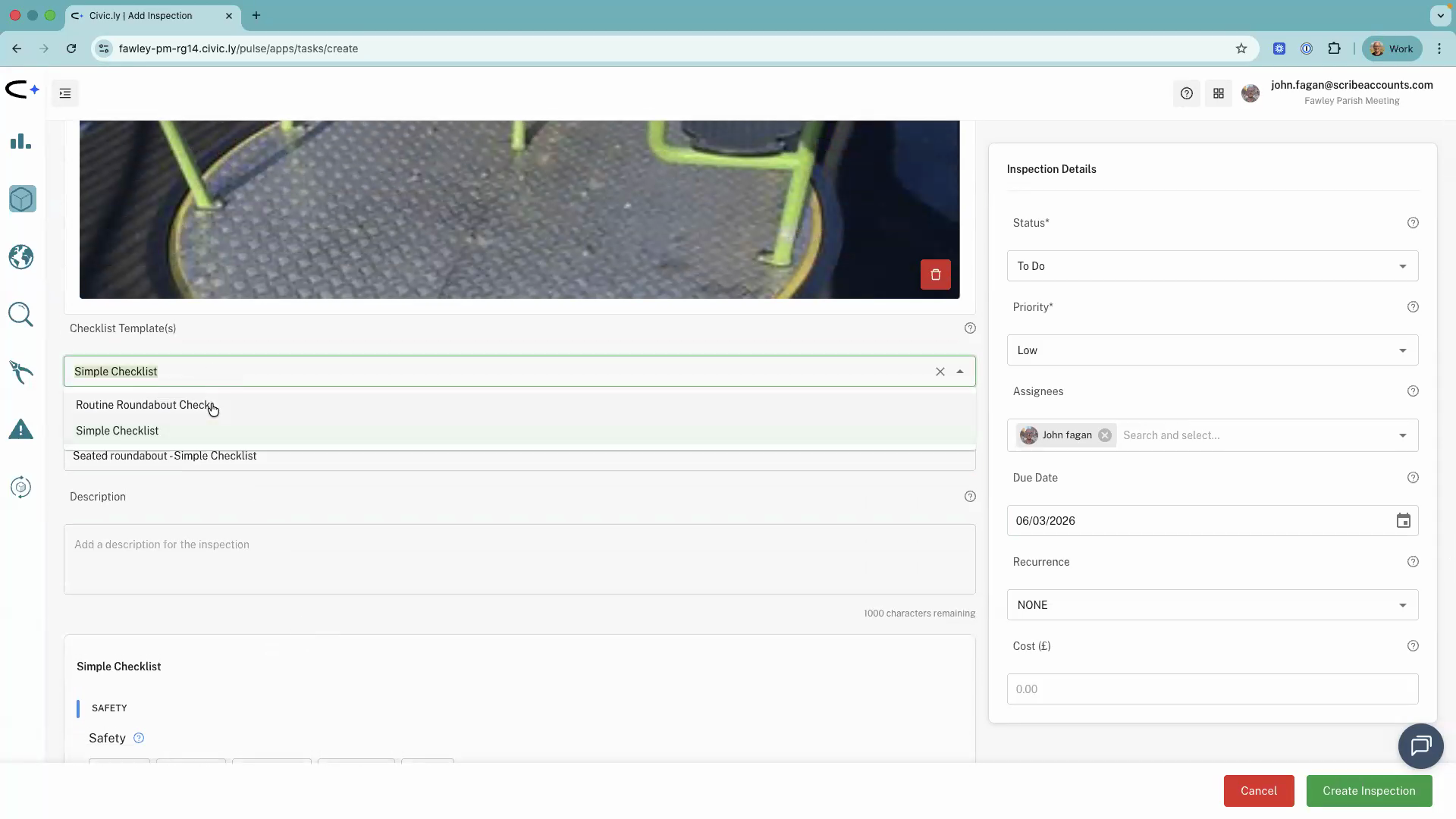The image size is (1456, 819).
Task: Show help for Checklist Template(s) field
Action: coord(970,328)
